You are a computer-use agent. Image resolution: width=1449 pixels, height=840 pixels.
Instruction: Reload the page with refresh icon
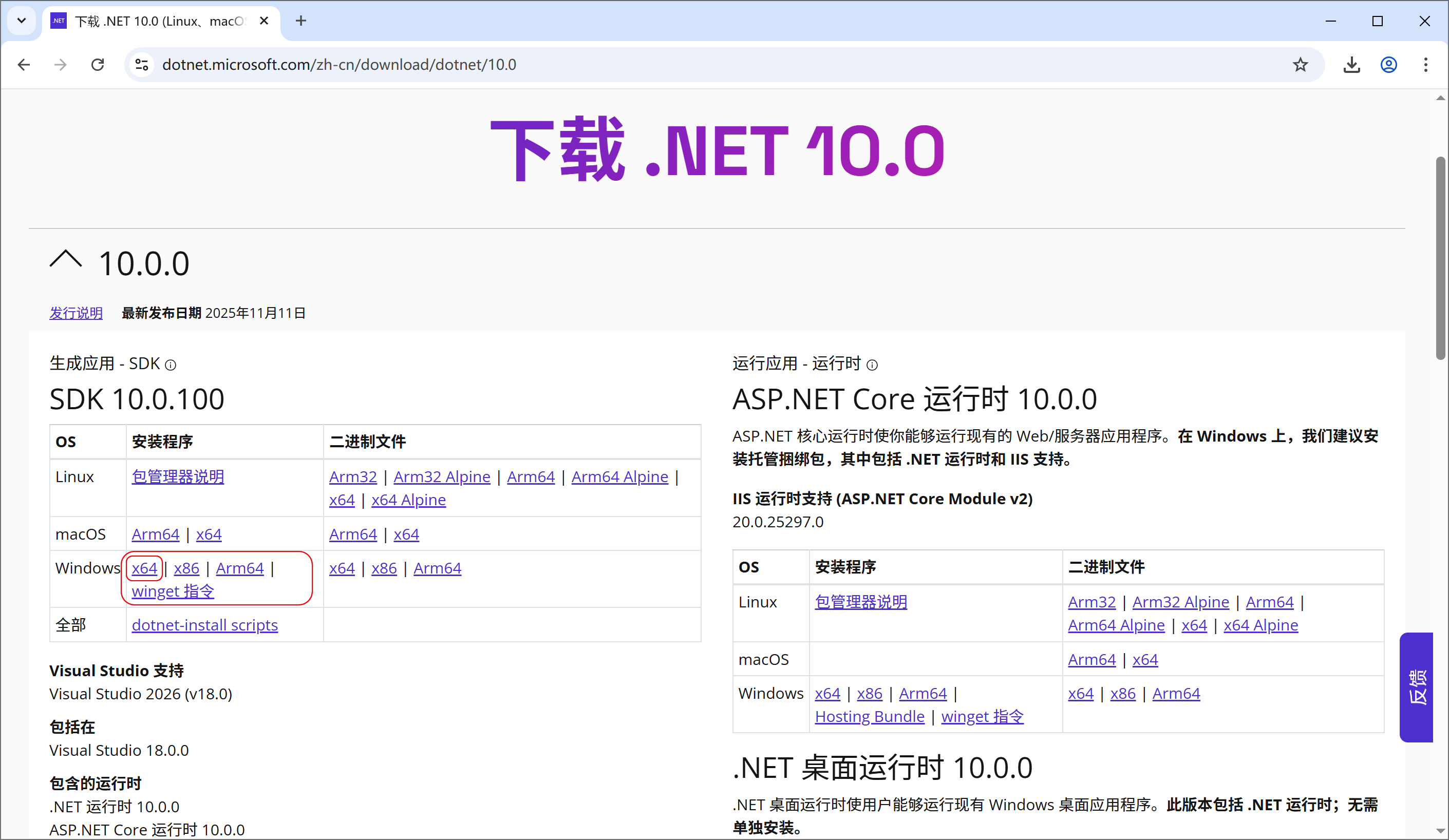pyautogui.click(x=98, y=64)
